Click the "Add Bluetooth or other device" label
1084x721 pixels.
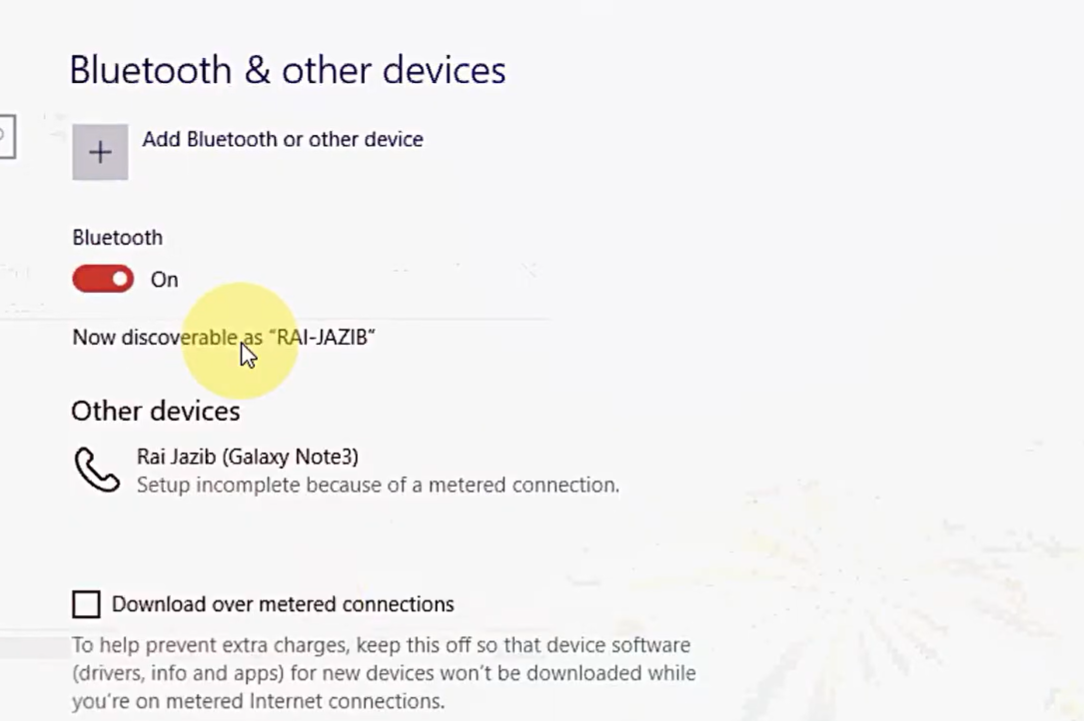tap(282, 139)
